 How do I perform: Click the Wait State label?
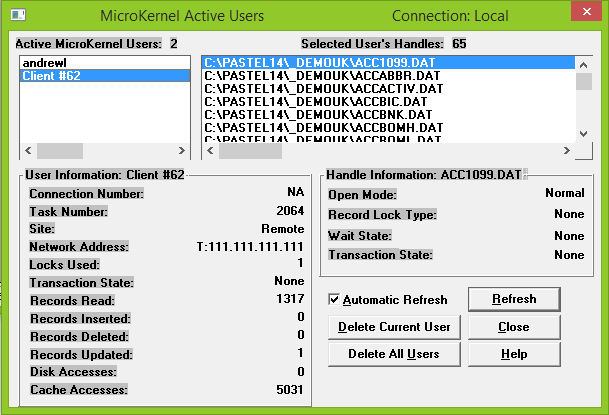click(360, 236)
